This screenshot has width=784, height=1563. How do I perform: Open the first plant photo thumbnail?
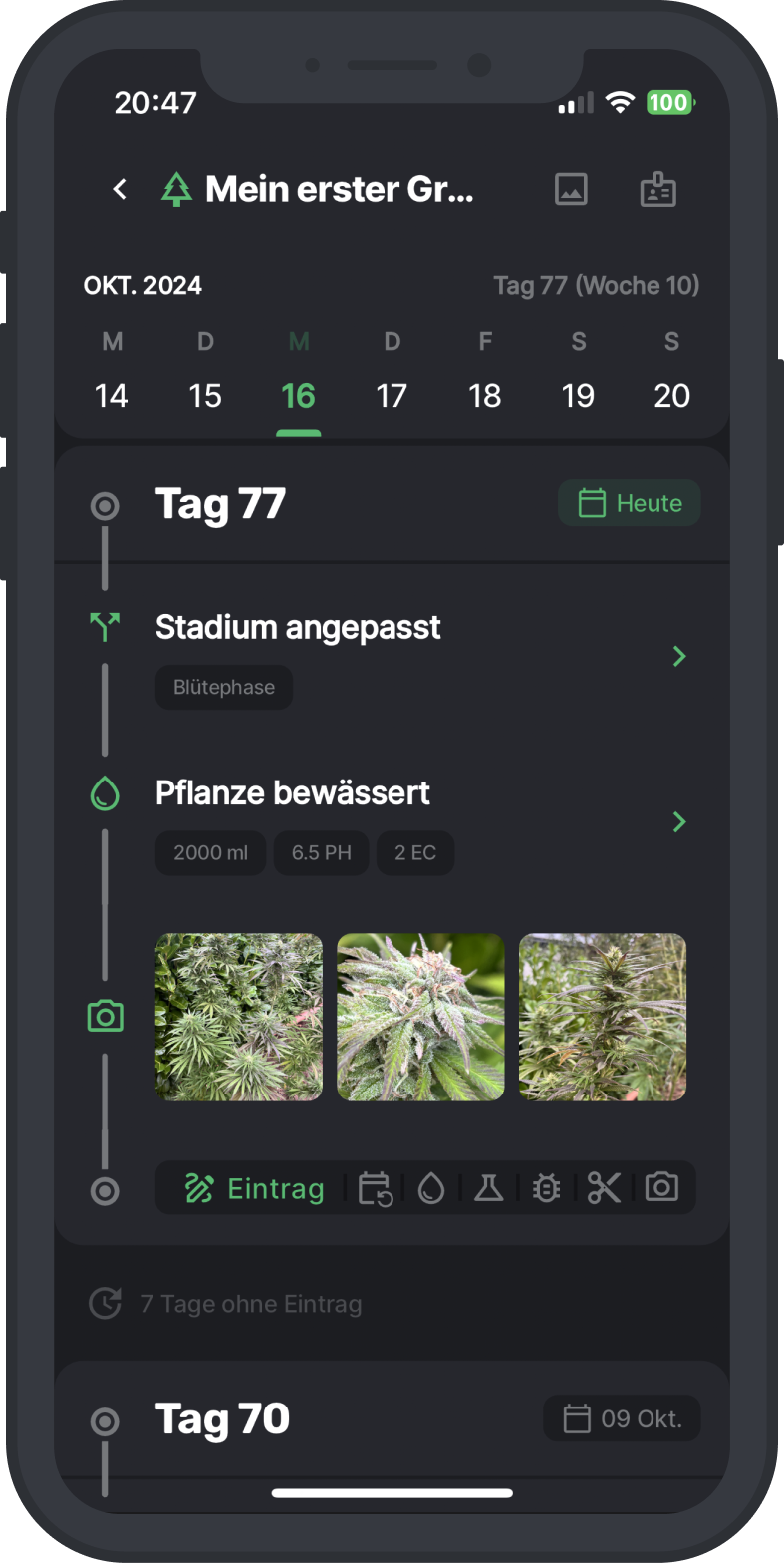pyautogui.click(x=239, y=1017)
